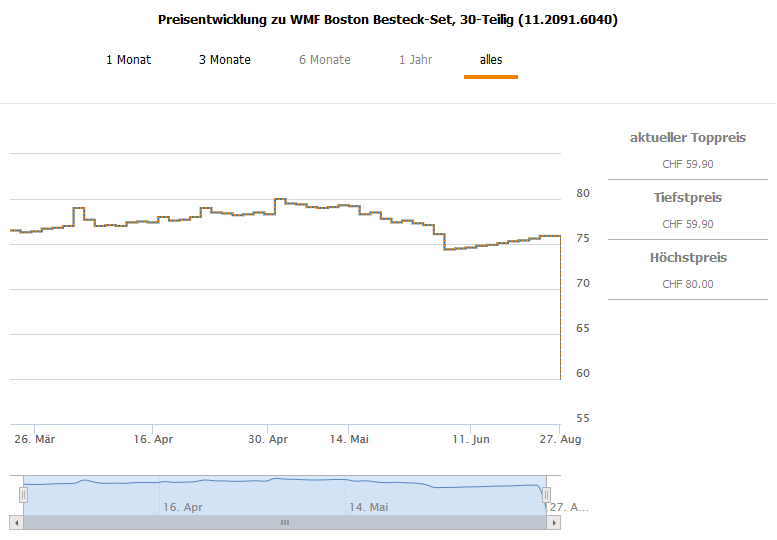
Task: Click the Tiefstpreis CHF 59.90 value
Action: click(x=688, y=224)
